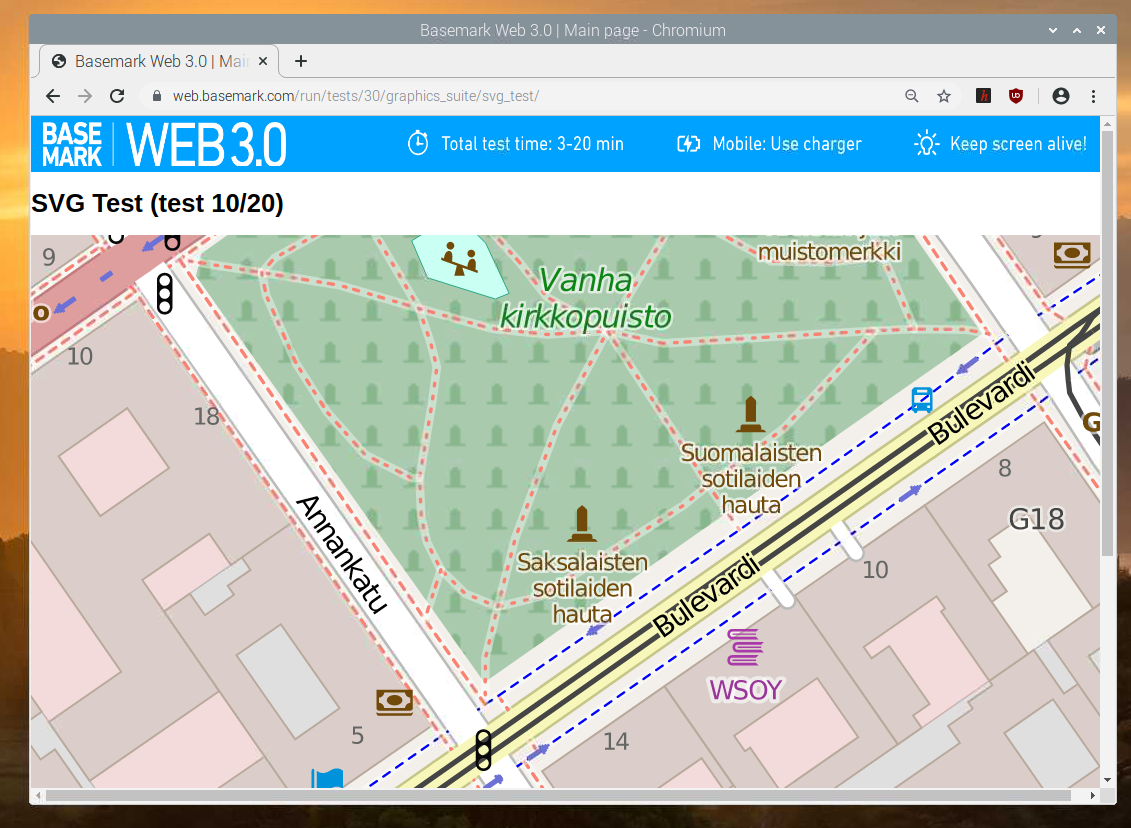The image size is (1131, 828).
Task: Open the uBlock Origin shield extension
Action: [x=1016, y=95]
